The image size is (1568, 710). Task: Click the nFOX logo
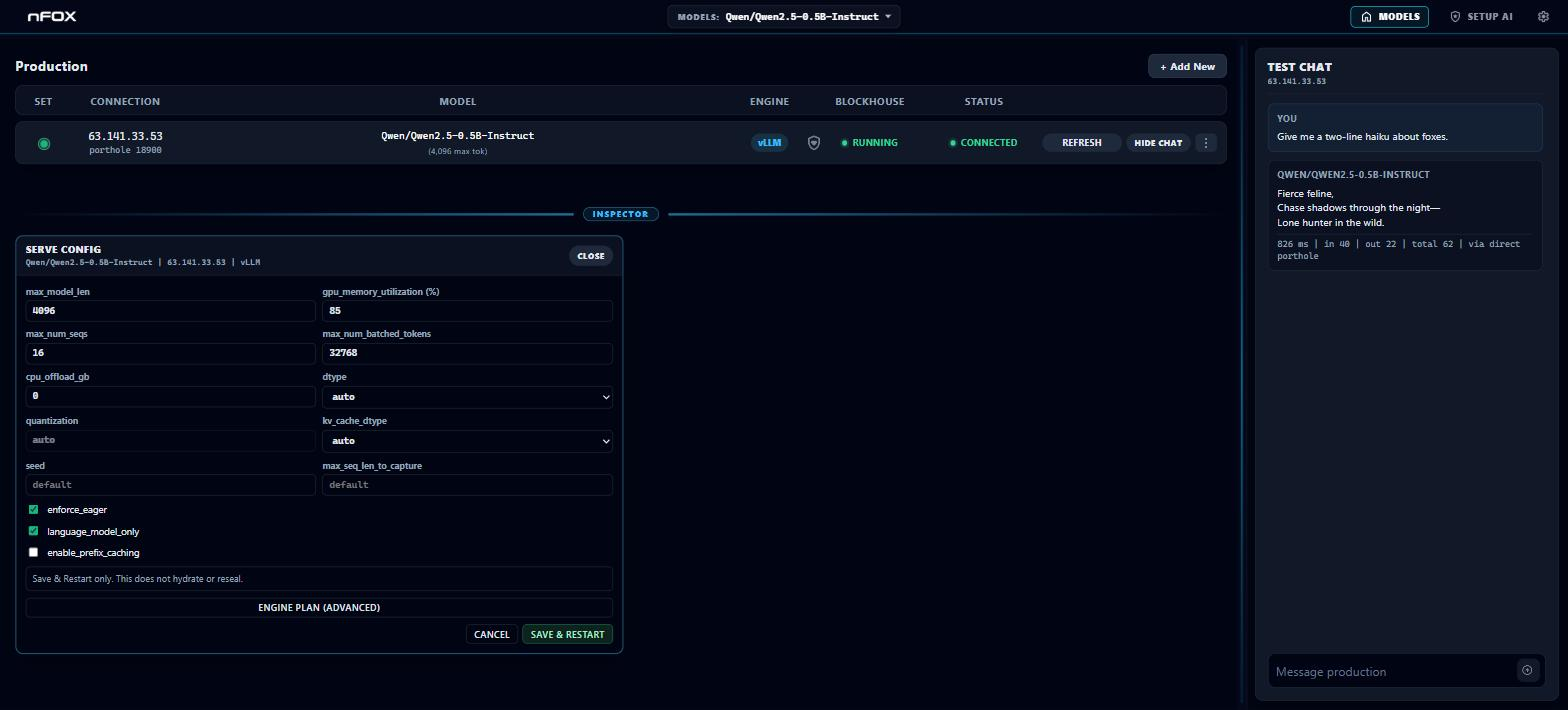(52, 16)
